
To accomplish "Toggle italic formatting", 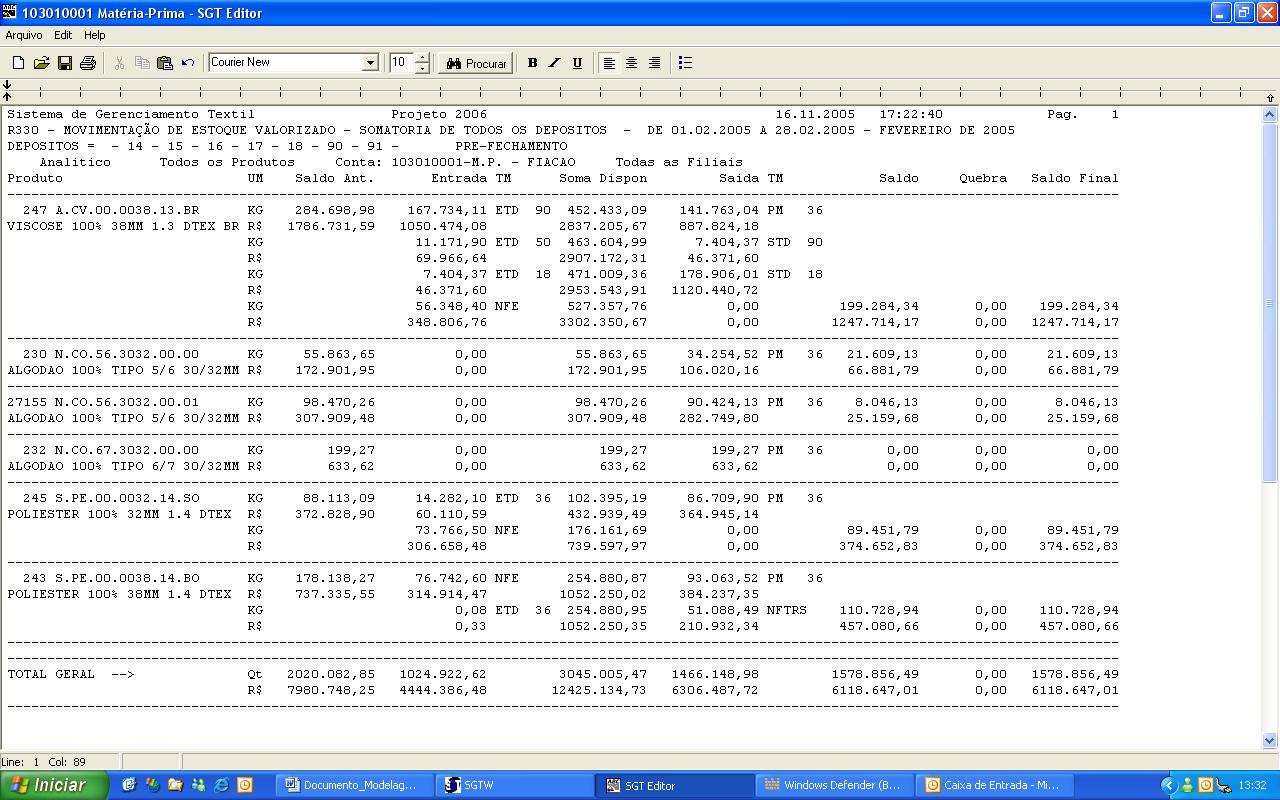I will pos(555,63).
